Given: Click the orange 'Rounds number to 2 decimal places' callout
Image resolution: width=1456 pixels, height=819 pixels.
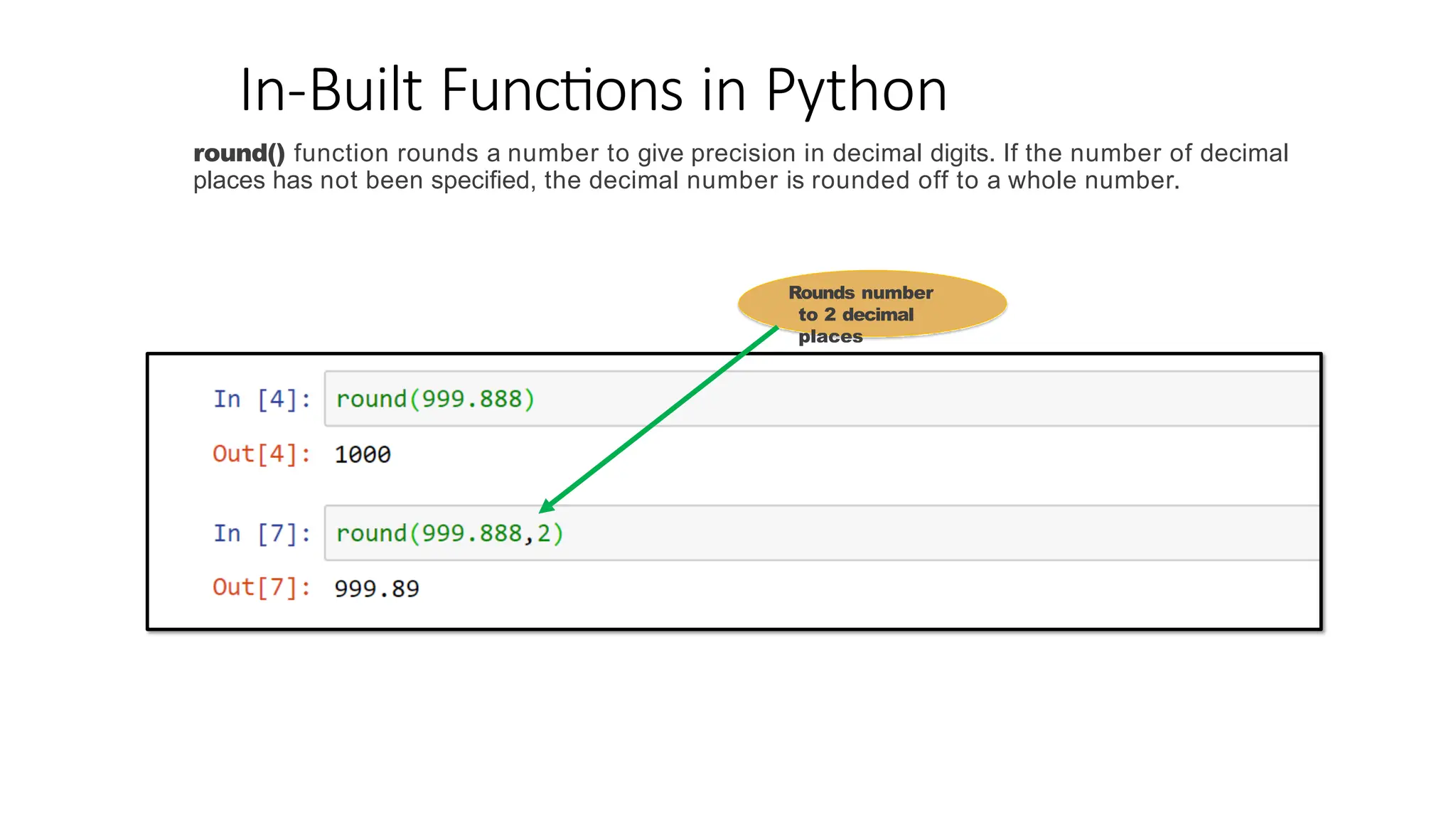Looking at the screenshot, I should (872, 304).
